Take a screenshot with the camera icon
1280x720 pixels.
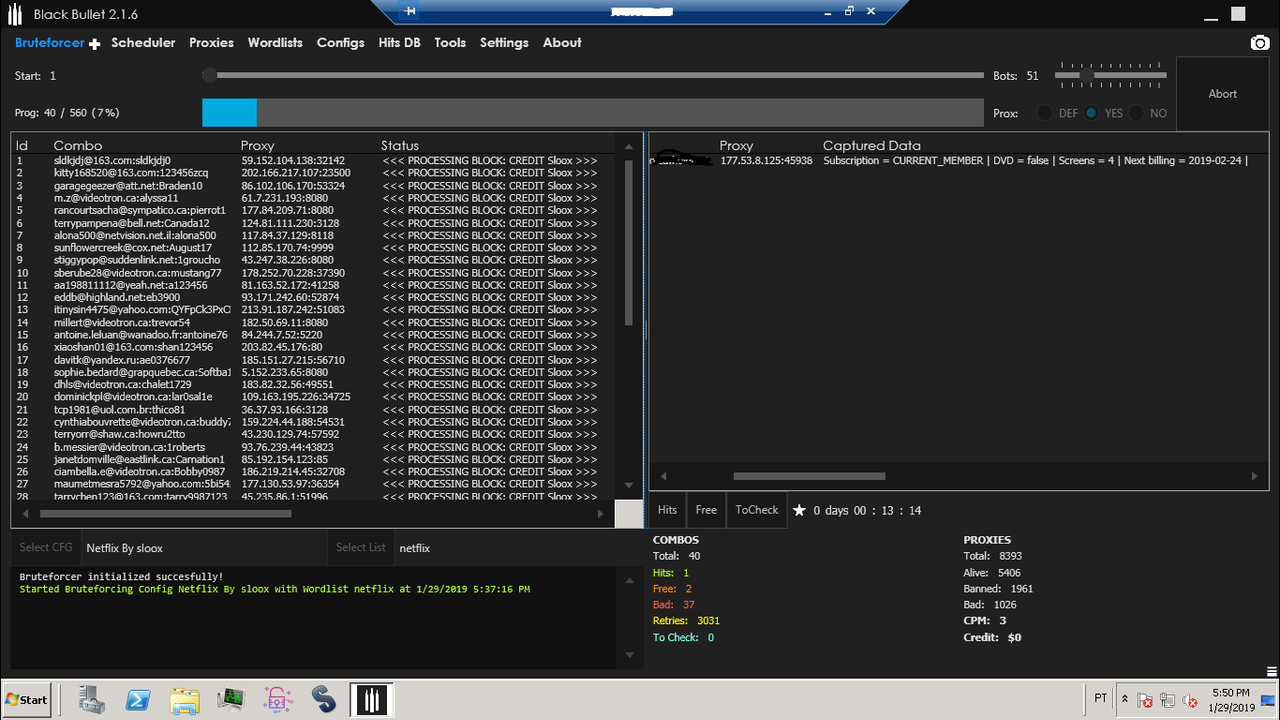[1260, 43]
